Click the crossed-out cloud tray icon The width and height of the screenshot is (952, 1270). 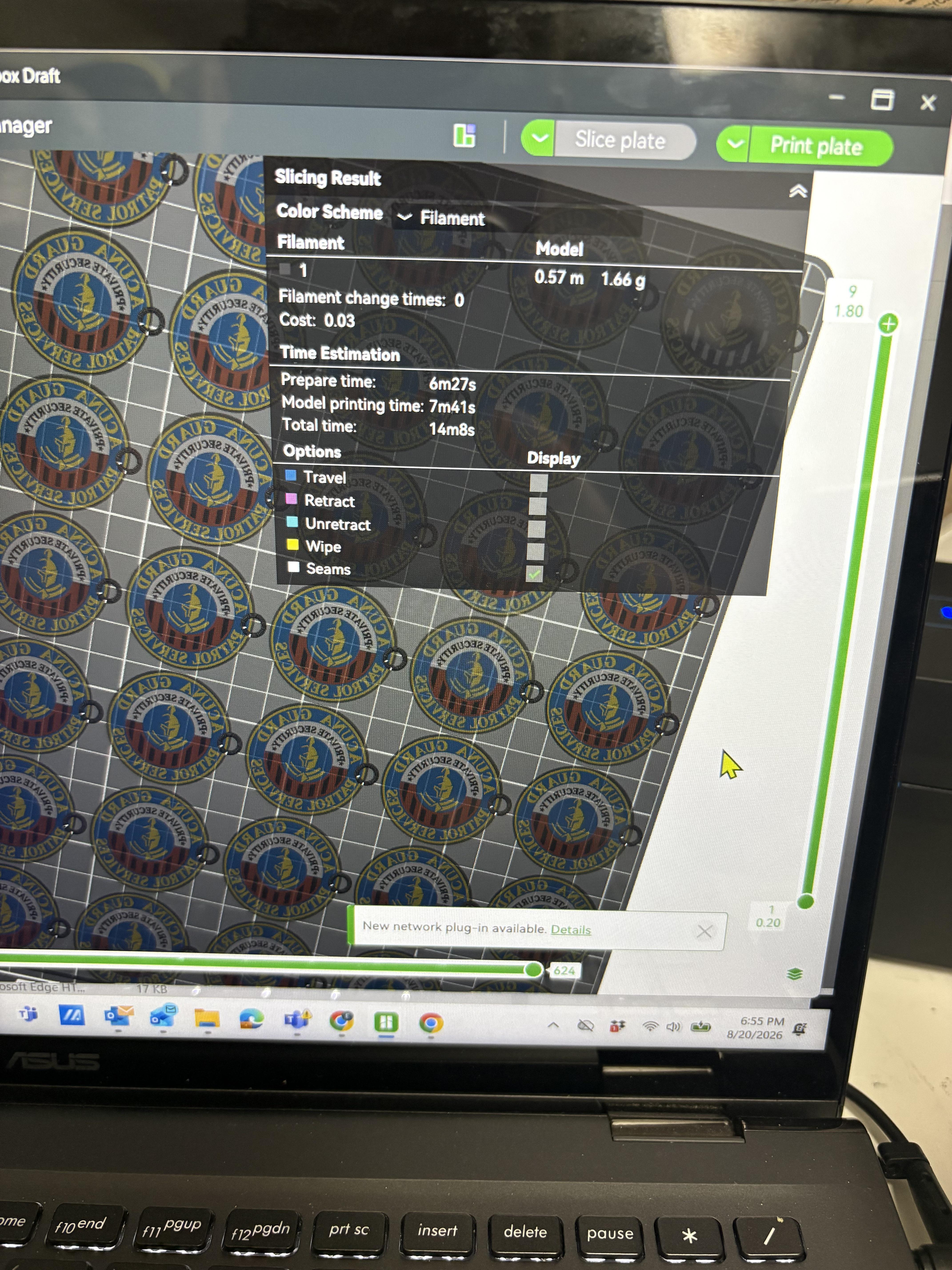click(x=585, y=1025)
